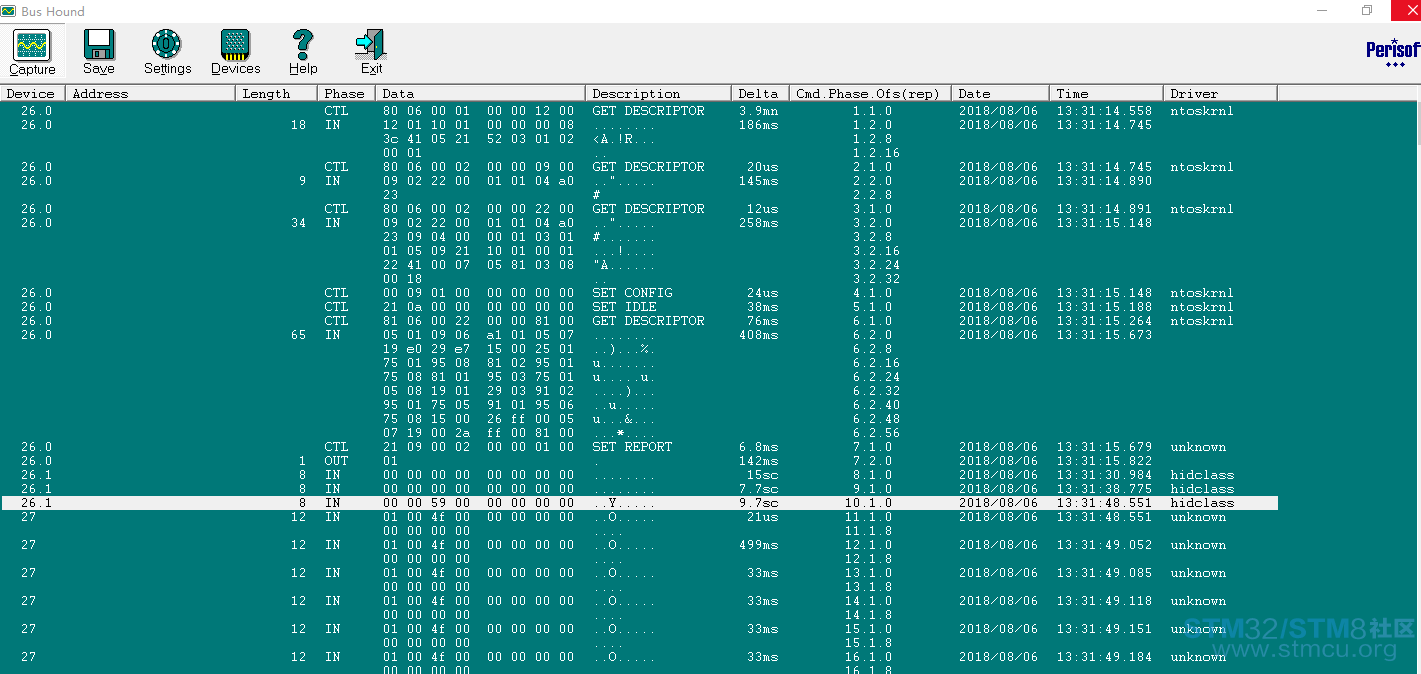Click the Save floppy disk icon
The height and width of the screenshot is (674, 1421).
[x=99, y=45]
